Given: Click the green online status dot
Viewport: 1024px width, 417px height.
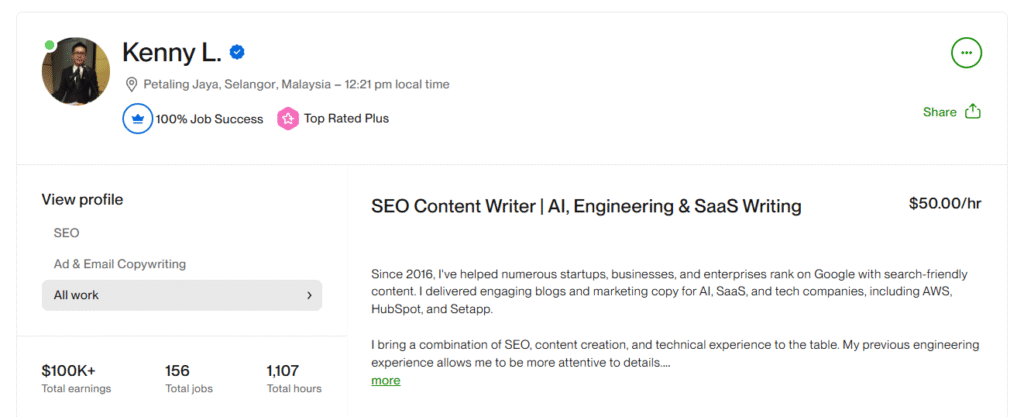Looking at the screenshot, I should tap(50, 45).
